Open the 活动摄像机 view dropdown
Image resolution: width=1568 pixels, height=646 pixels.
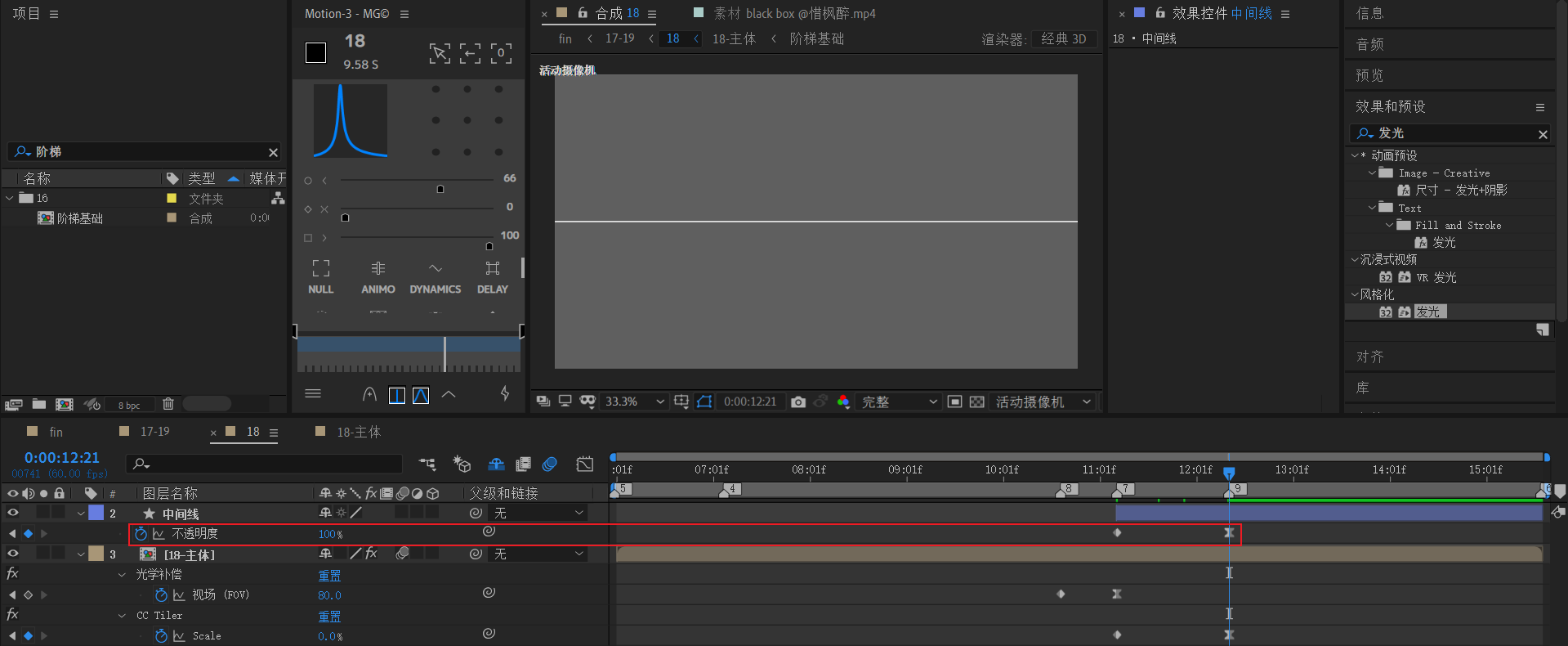tap(1043, 402)
